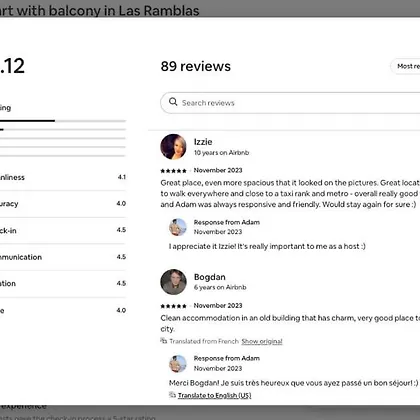Image resolution: width=420 pixels, height=420 pixels.
Task: Click the Communication rating row
Action: coord(63,257)
